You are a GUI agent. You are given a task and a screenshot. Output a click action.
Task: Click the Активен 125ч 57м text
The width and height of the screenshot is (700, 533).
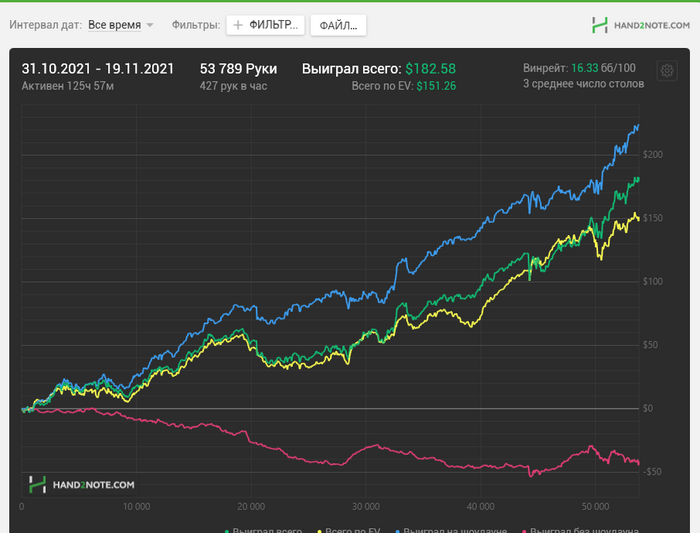tap(67, 86)
